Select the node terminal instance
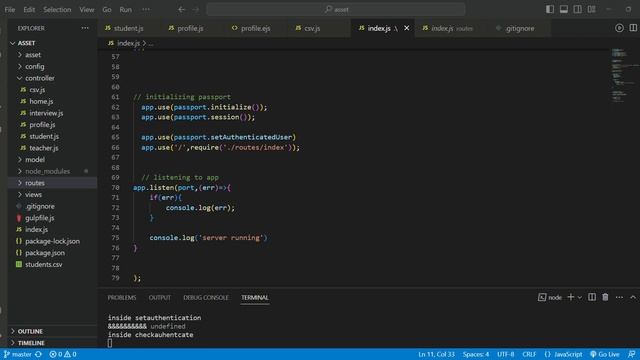 (550, 297)
